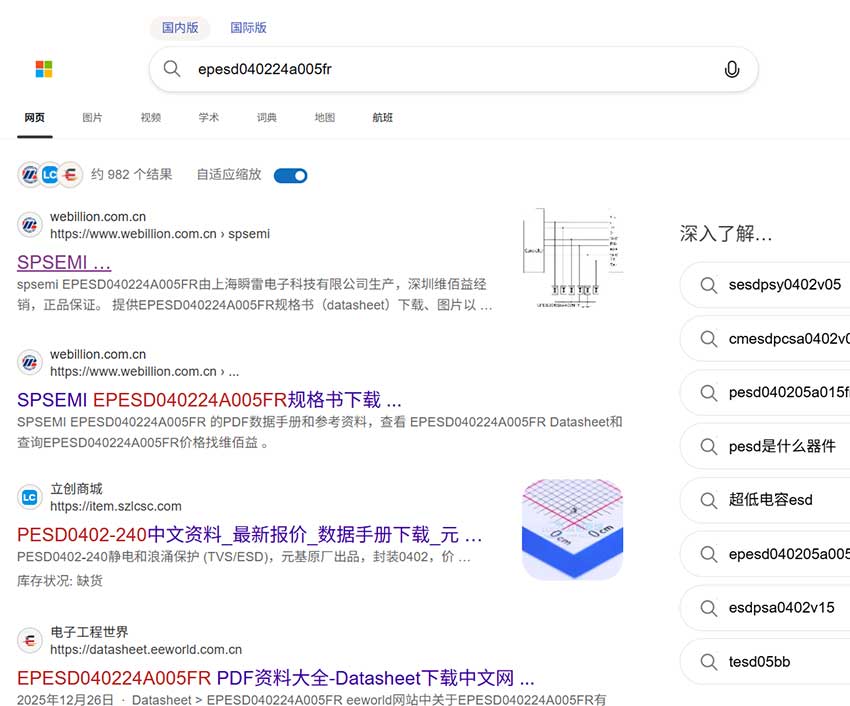Image resolution: width=850 pixels, height=706 pixels.
Task: Click 库存状况: 缺货 text
Action: 60,581
